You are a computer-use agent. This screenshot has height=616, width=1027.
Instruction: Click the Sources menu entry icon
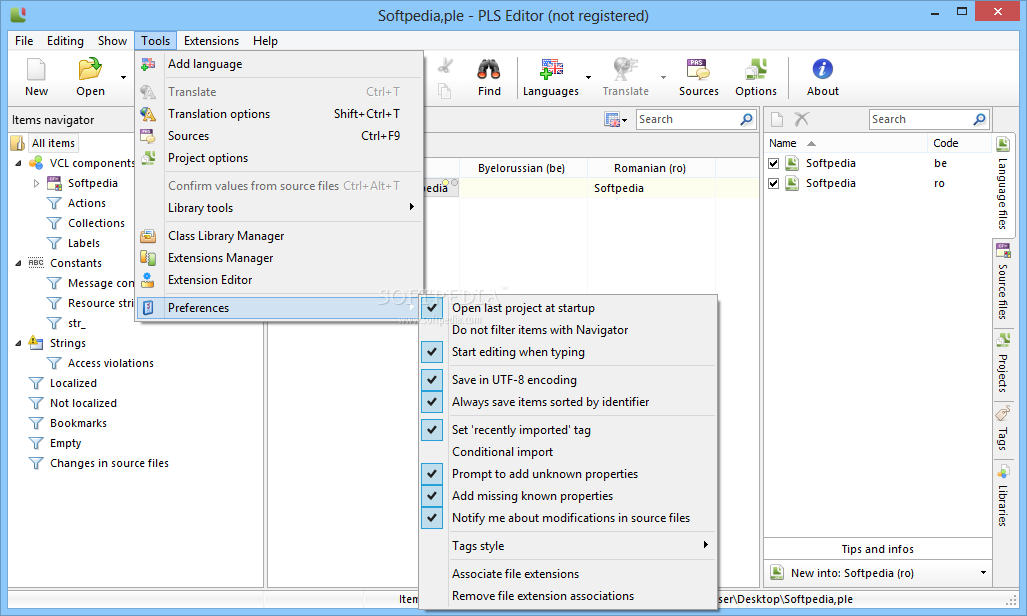click(149, 136)
